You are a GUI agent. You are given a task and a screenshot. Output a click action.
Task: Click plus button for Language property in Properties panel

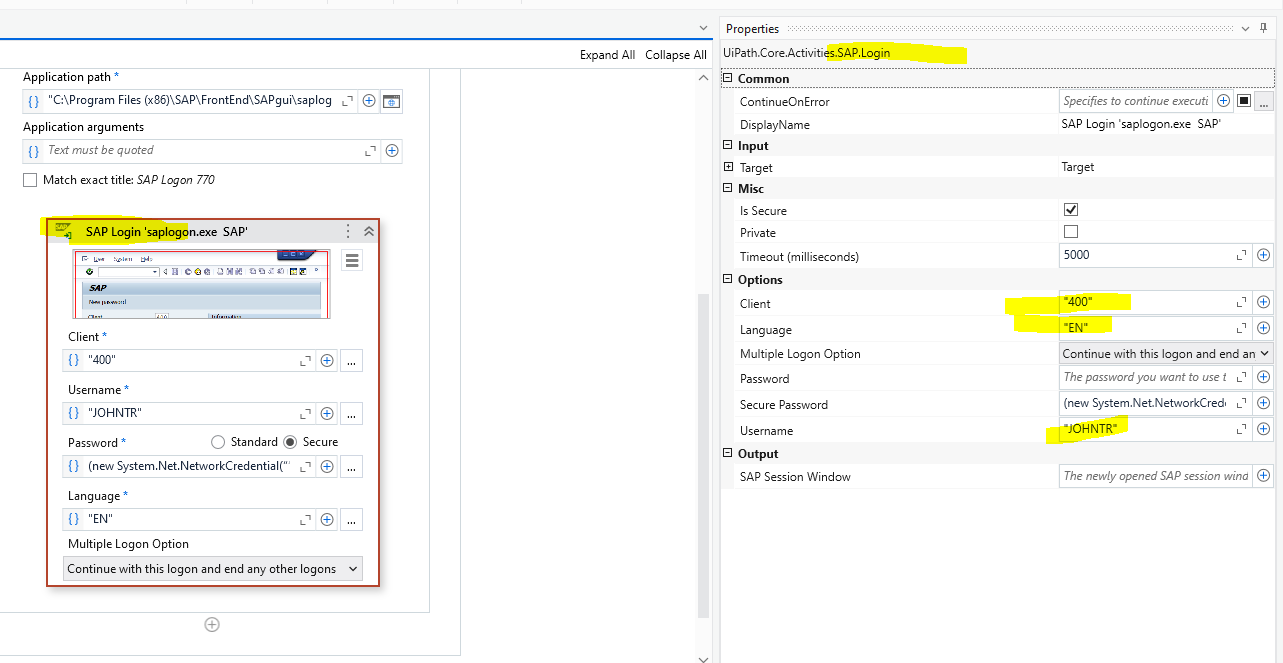[1263, 328]
